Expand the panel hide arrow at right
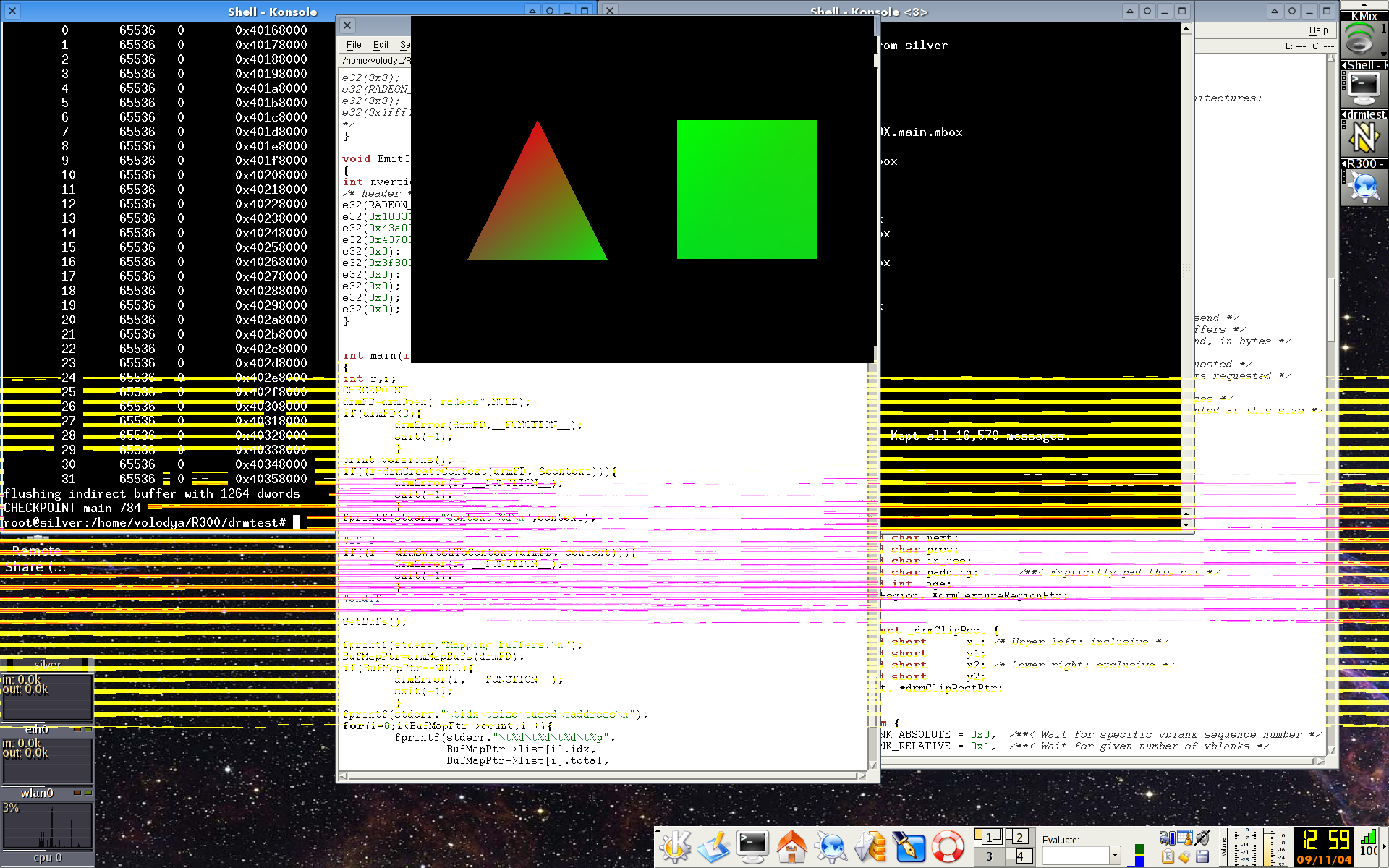This screenshot has height=868, width=1389. pyautogui.click(x=1385, y=846)
